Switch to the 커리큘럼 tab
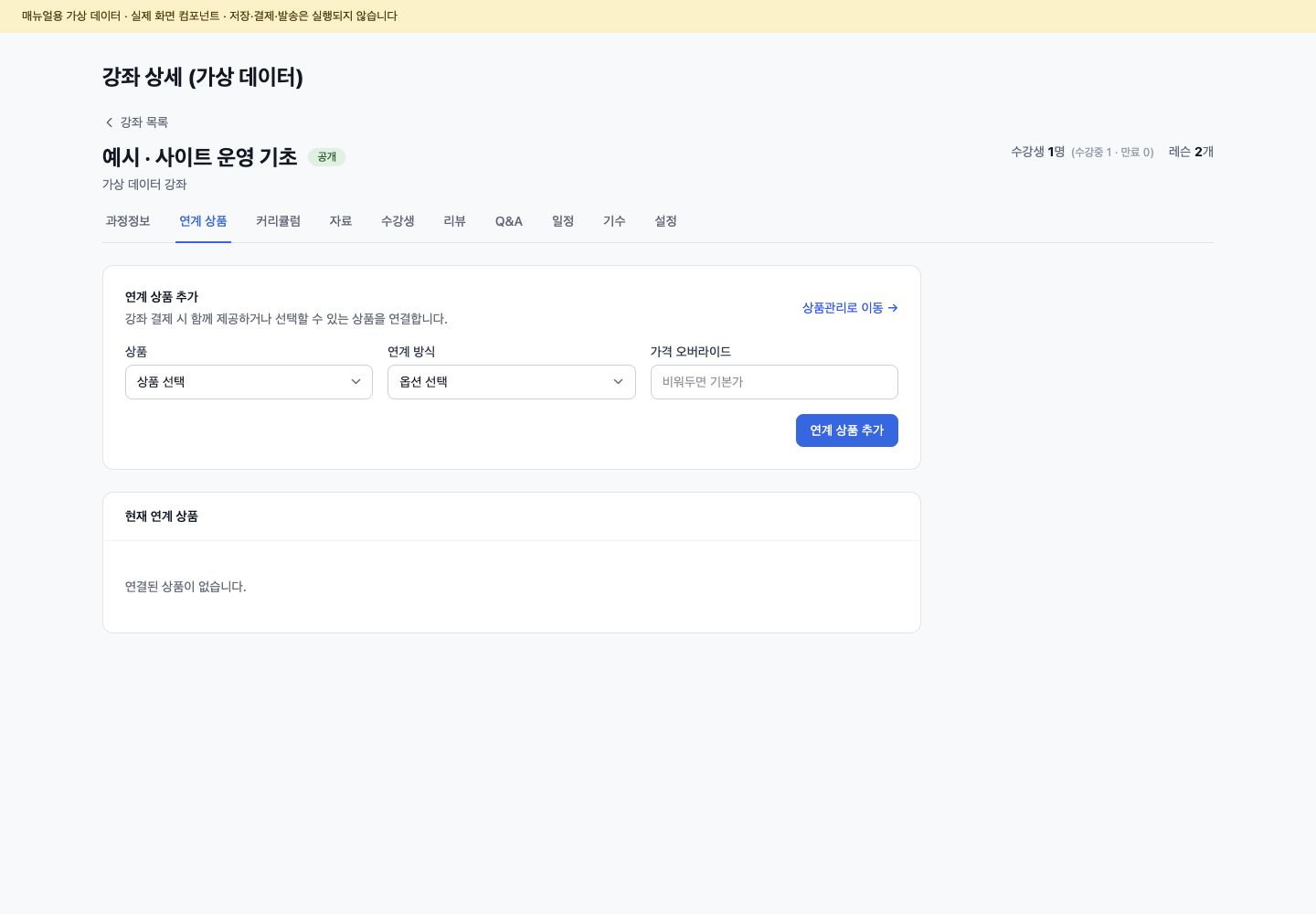 coord(278,221)
